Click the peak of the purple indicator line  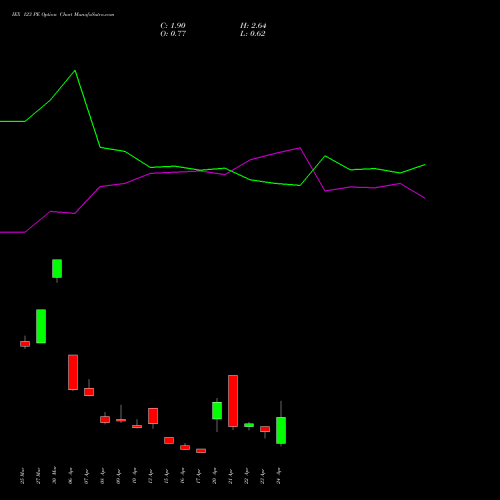coord(300,148)
